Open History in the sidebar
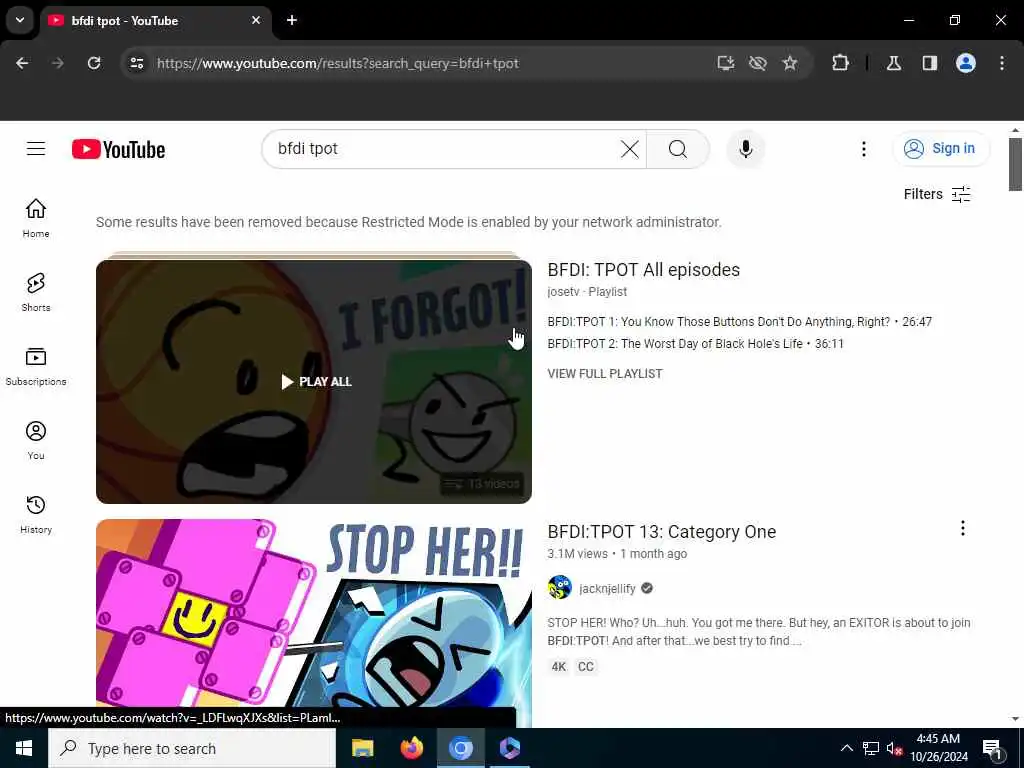Image resolution: width=1024 pixels, height=768 pixels. pos(36,515)
